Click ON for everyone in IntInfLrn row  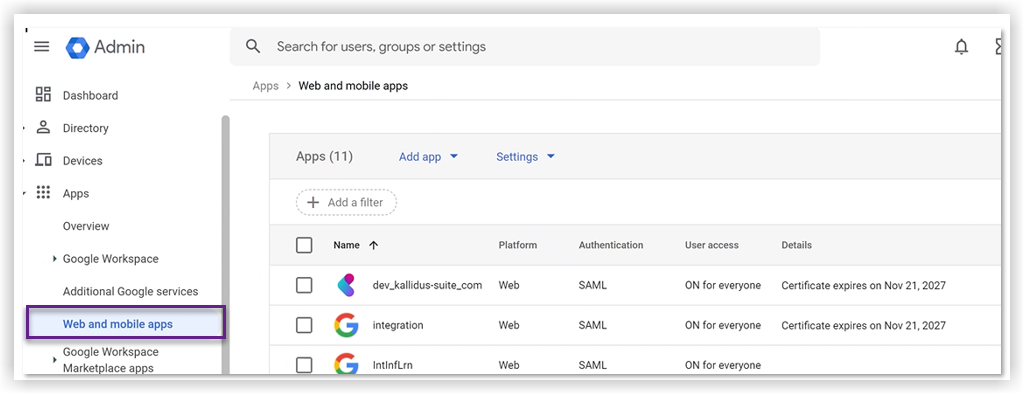pos(723,365)
